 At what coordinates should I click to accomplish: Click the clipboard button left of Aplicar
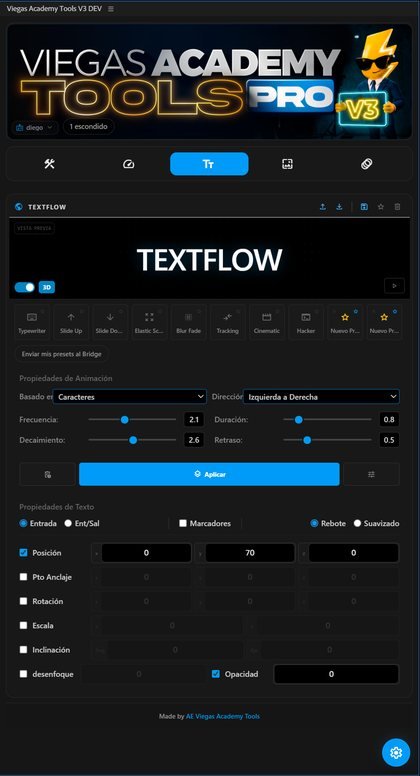(x=47, y=474)
